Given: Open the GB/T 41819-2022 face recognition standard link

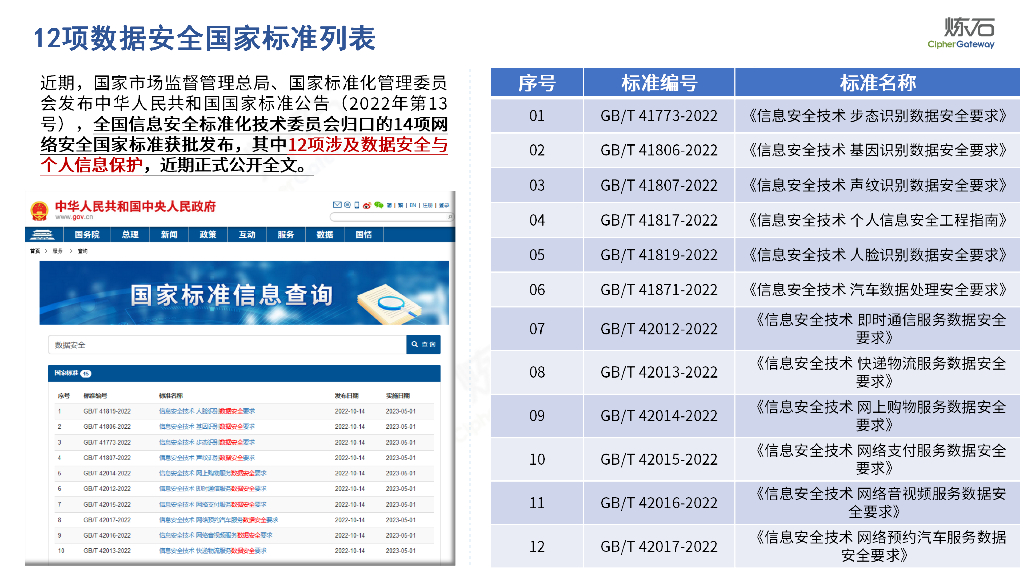Looking at the screenshot, I should tap(208, 411).
